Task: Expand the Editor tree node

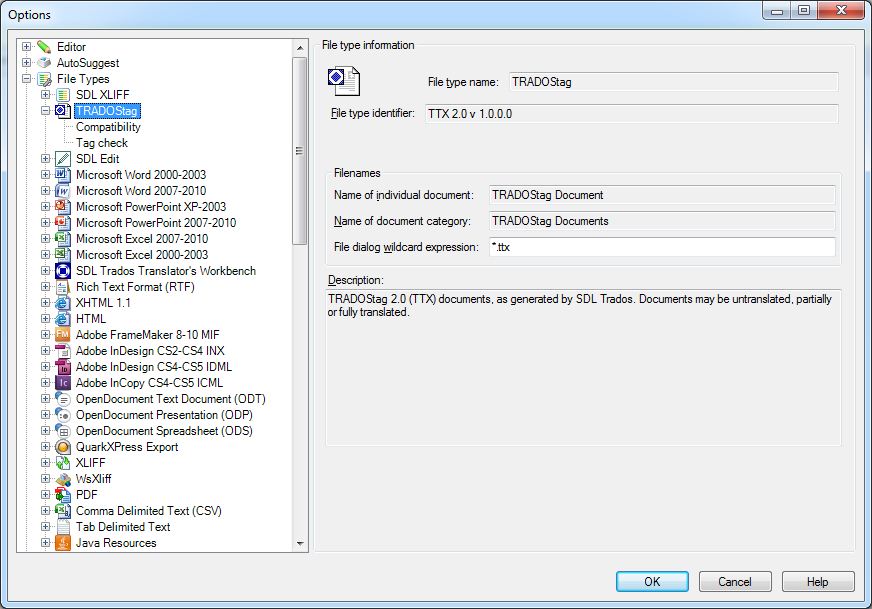Action: click(x=26, y=47)
